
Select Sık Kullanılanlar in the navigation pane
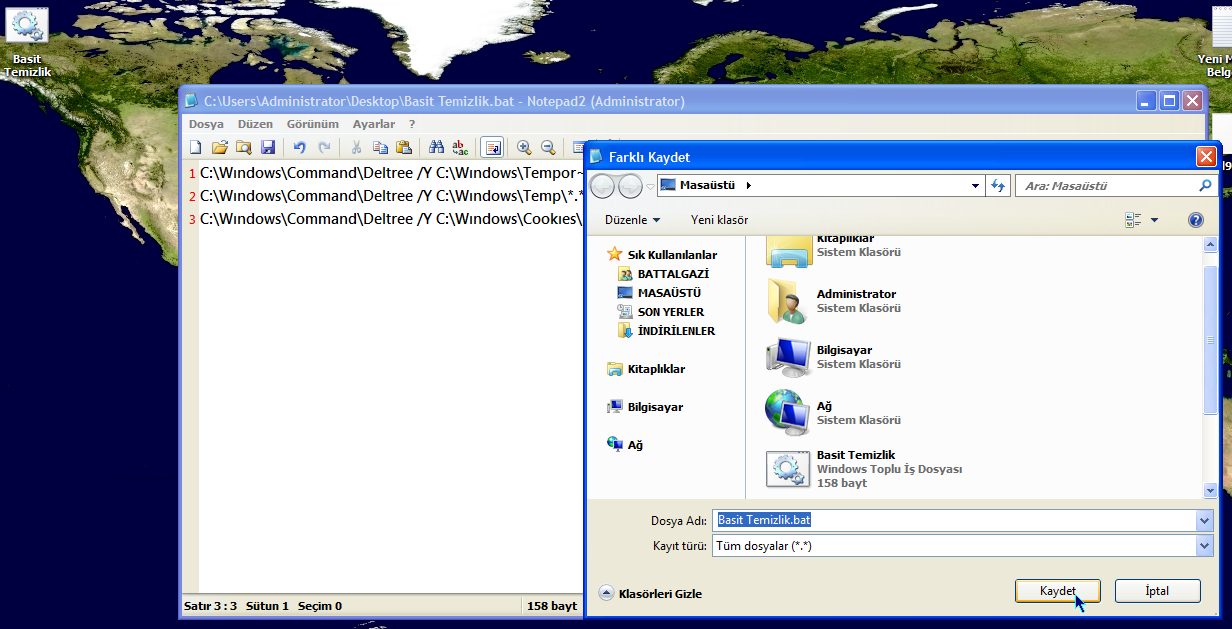tap(662, 255)
